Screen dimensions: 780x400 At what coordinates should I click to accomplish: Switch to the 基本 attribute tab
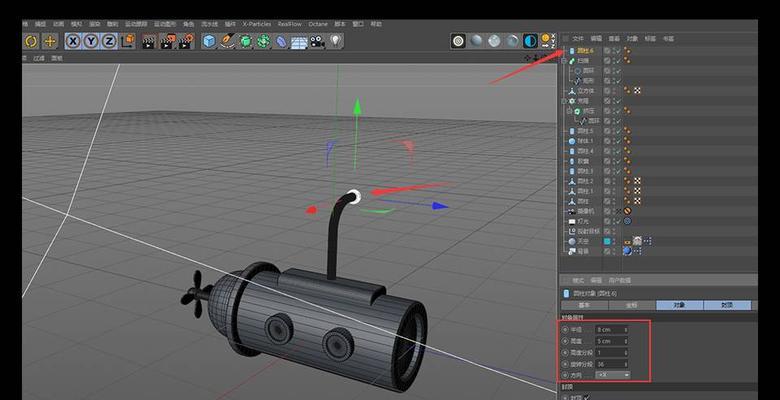click(x=585, y=305)
